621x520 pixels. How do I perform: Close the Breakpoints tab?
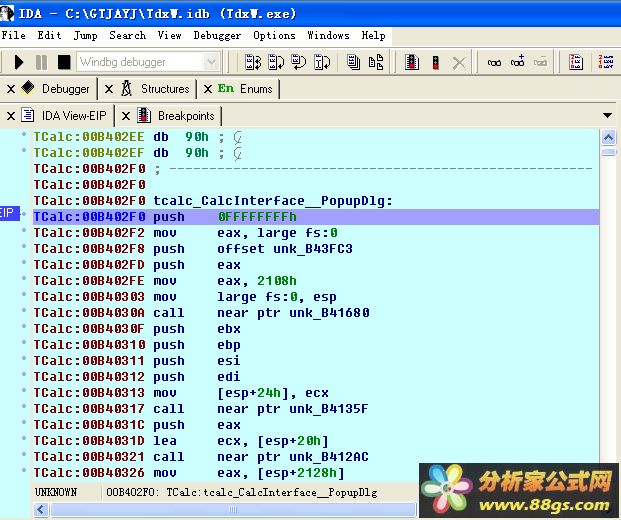(x=126, y=116)
